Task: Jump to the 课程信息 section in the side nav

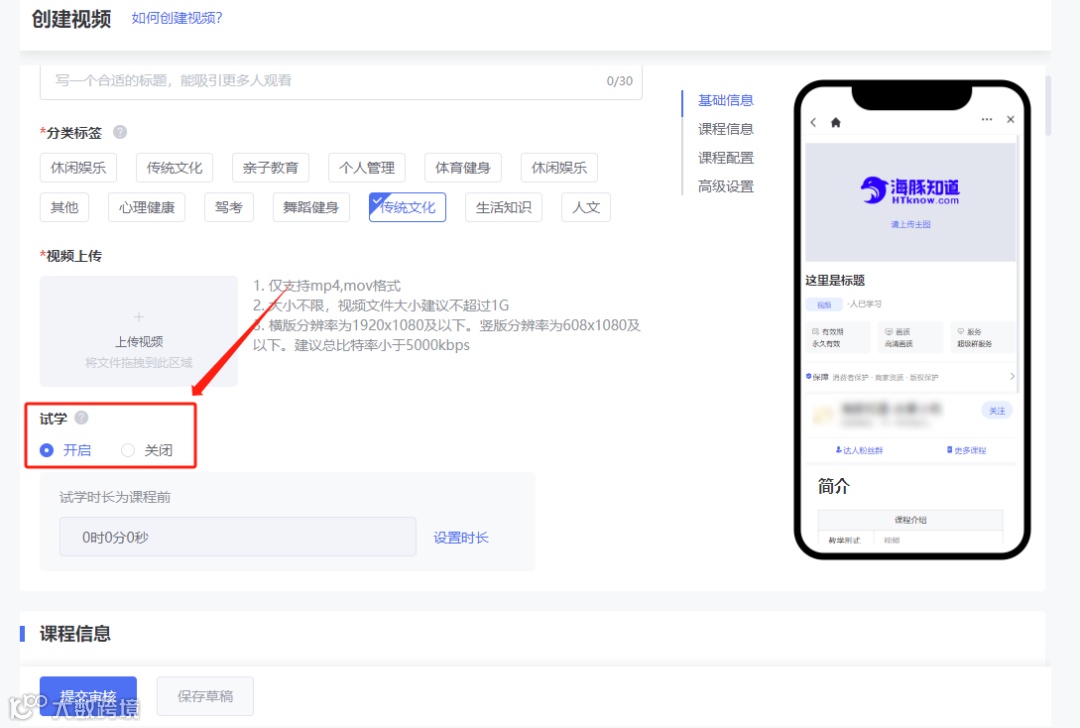Action: 726,129
